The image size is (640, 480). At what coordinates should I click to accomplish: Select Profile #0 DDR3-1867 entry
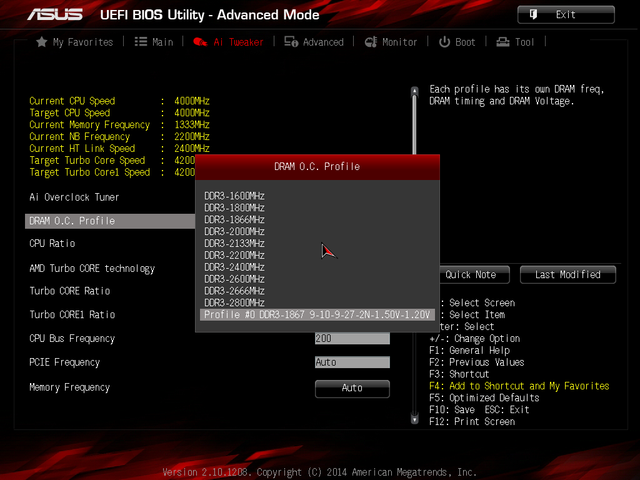coord(317,315)
